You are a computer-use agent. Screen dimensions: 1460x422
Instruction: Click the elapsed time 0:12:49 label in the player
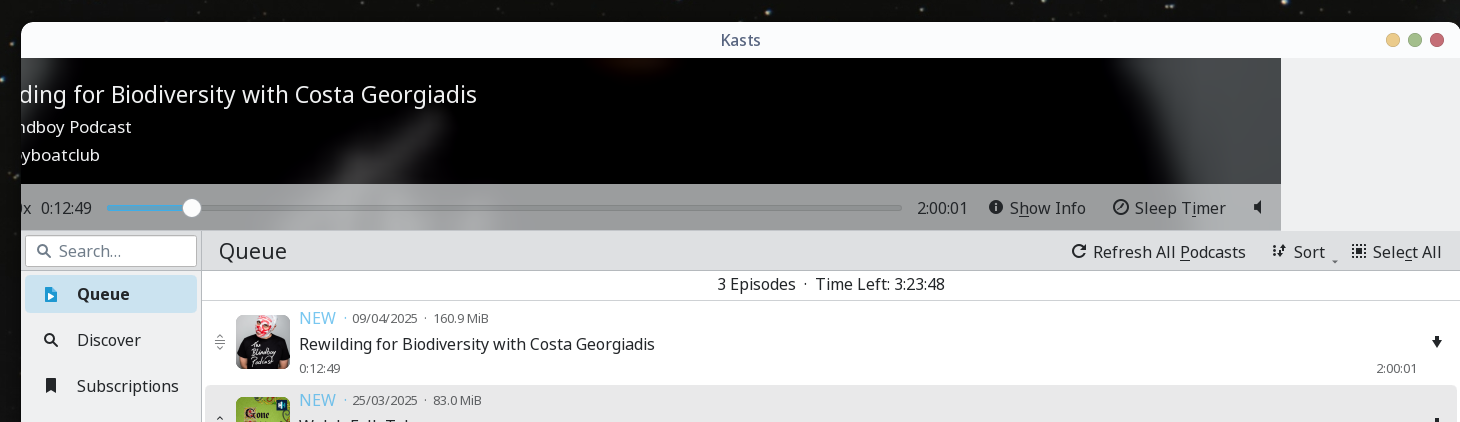click(x=66, y=208)
